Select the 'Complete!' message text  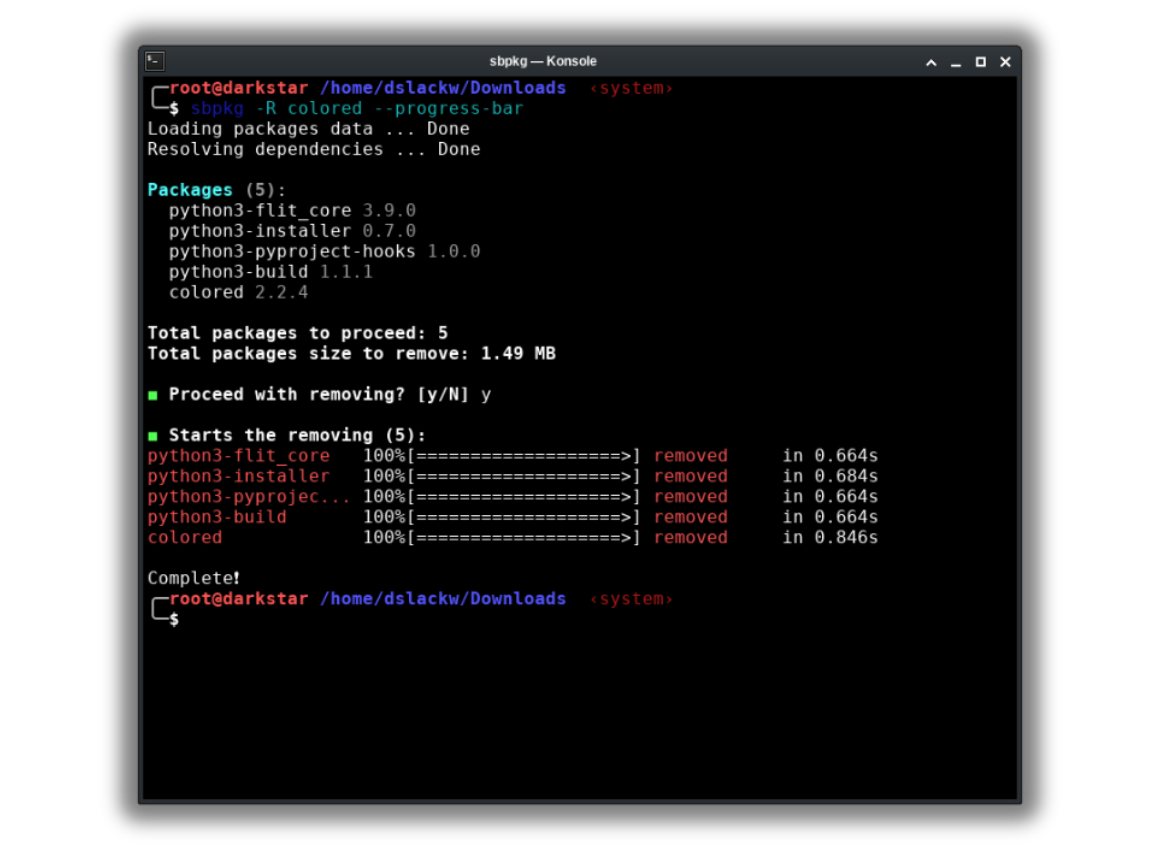(193, 578)
